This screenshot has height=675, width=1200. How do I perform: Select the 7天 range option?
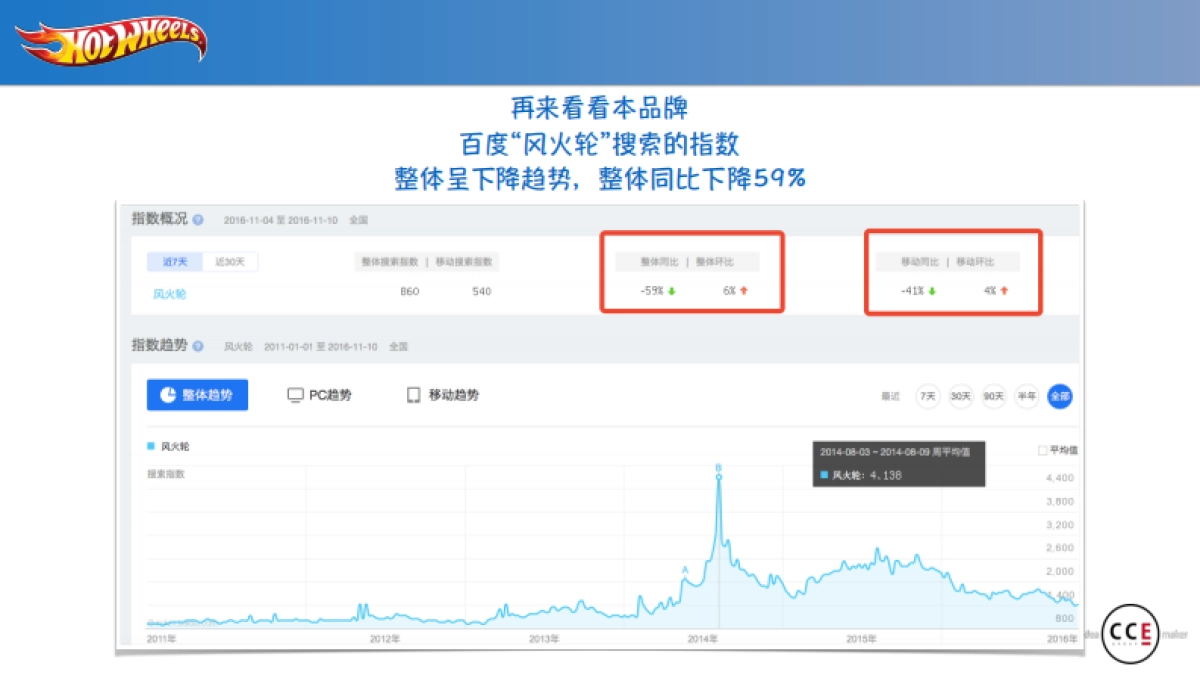point(928,397)
